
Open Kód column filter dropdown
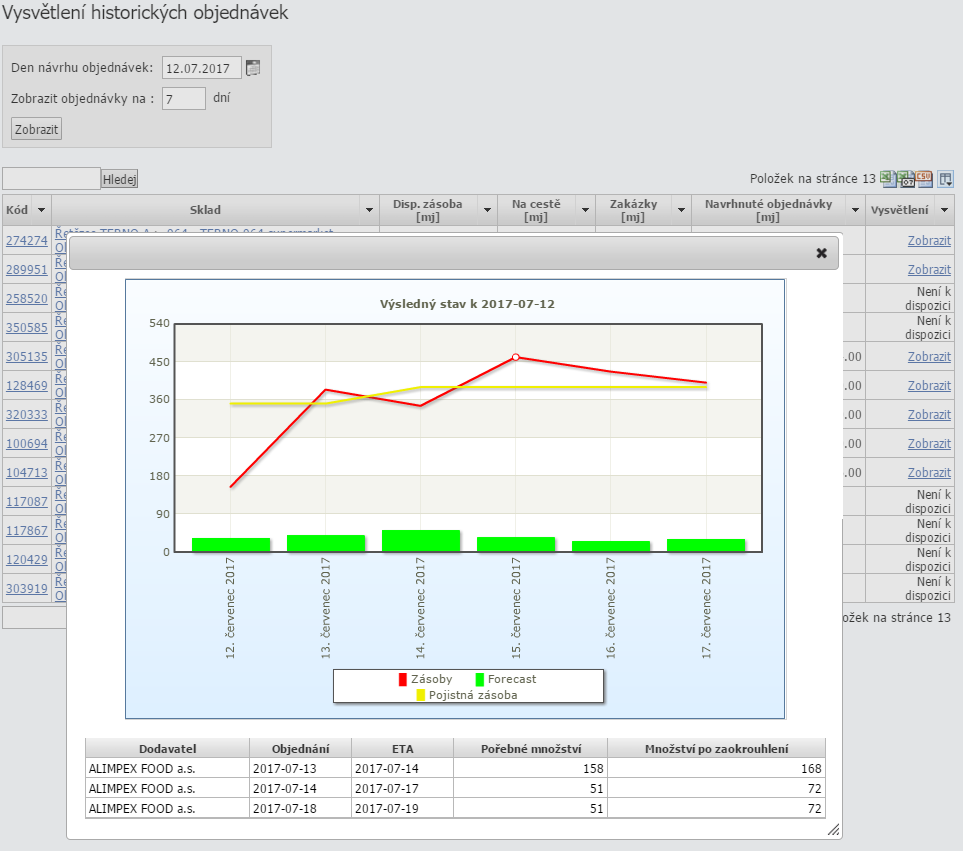pyautogui.click(x=41, y=210)
